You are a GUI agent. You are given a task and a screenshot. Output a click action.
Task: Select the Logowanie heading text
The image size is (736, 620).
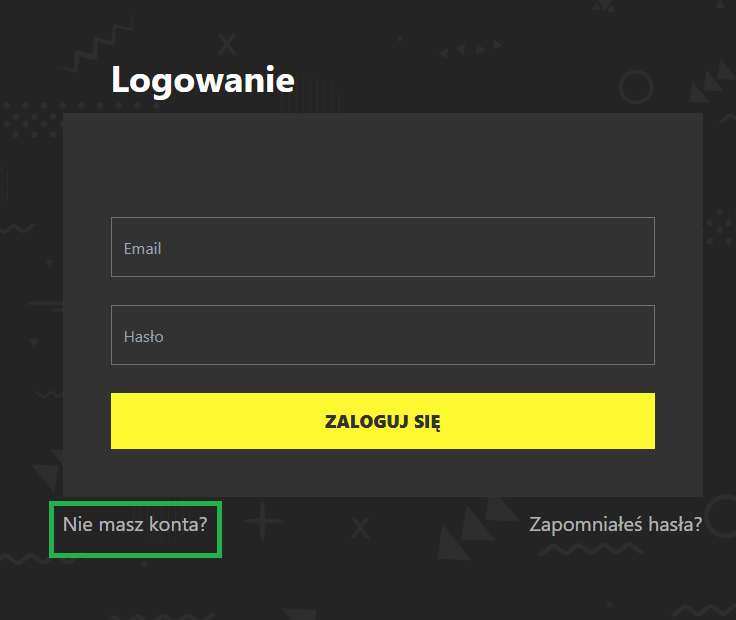point(203,80)
